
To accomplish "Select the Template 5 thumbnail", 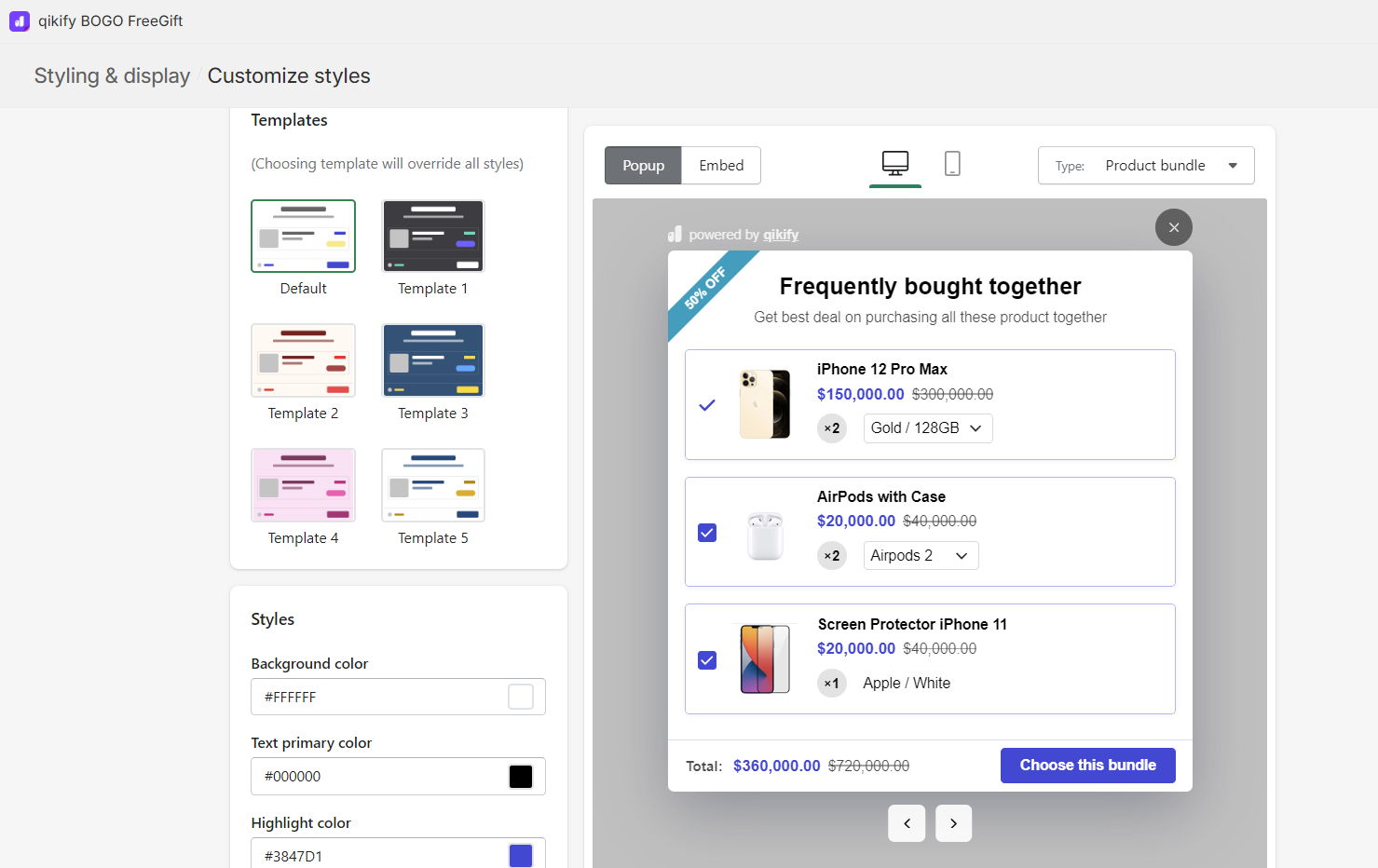I will click(433, 485).
